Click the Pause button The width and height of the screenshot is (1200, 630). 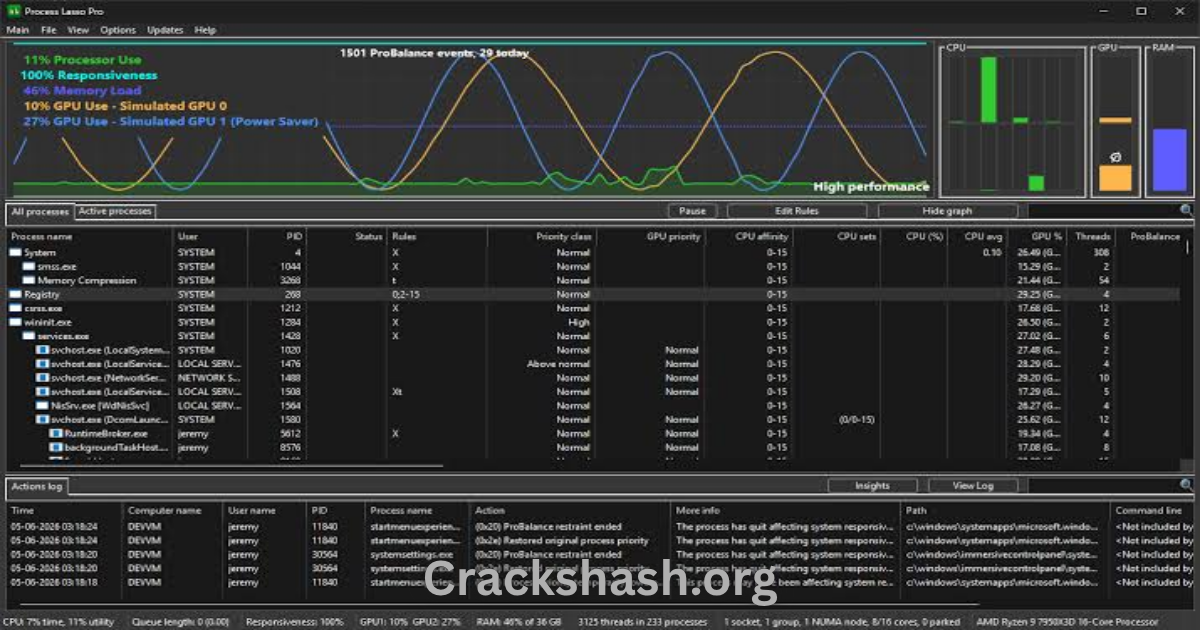click(x=692, y=211)
